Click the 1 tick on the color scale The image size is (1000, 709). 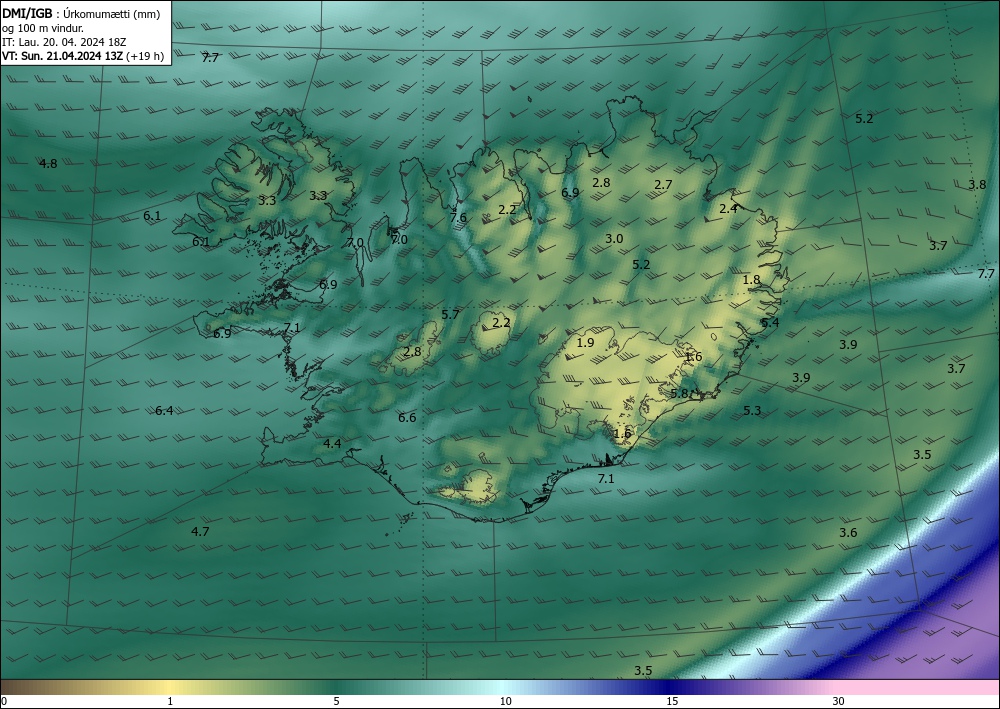pyautogui.click(x=170, y=701)
